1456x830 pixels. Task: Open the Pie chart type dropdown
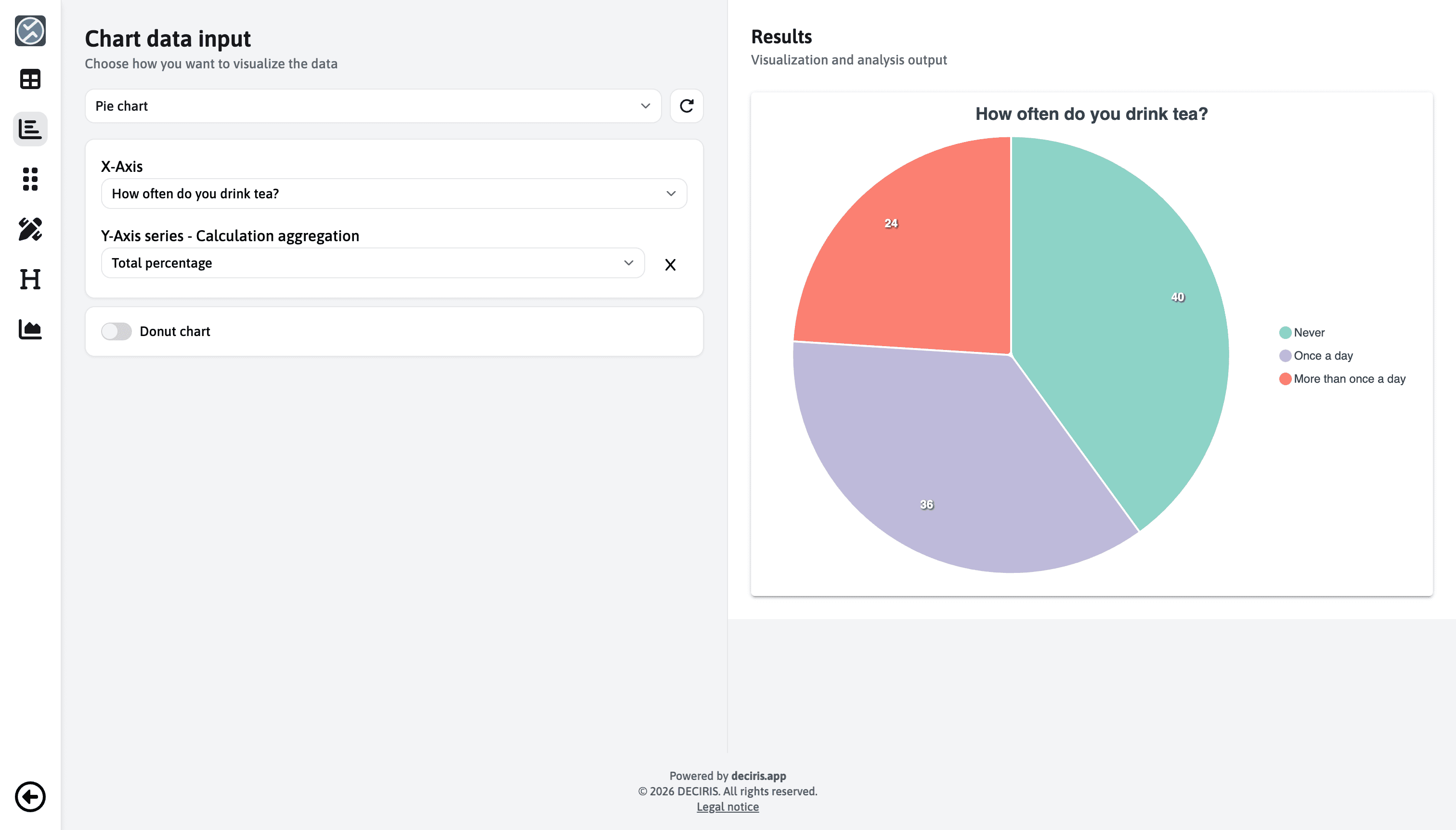click(x=372, y=106)
